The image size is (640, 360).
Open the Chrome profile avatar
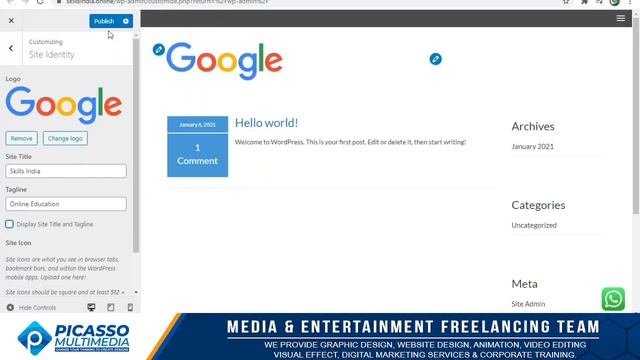click(614, 2)
